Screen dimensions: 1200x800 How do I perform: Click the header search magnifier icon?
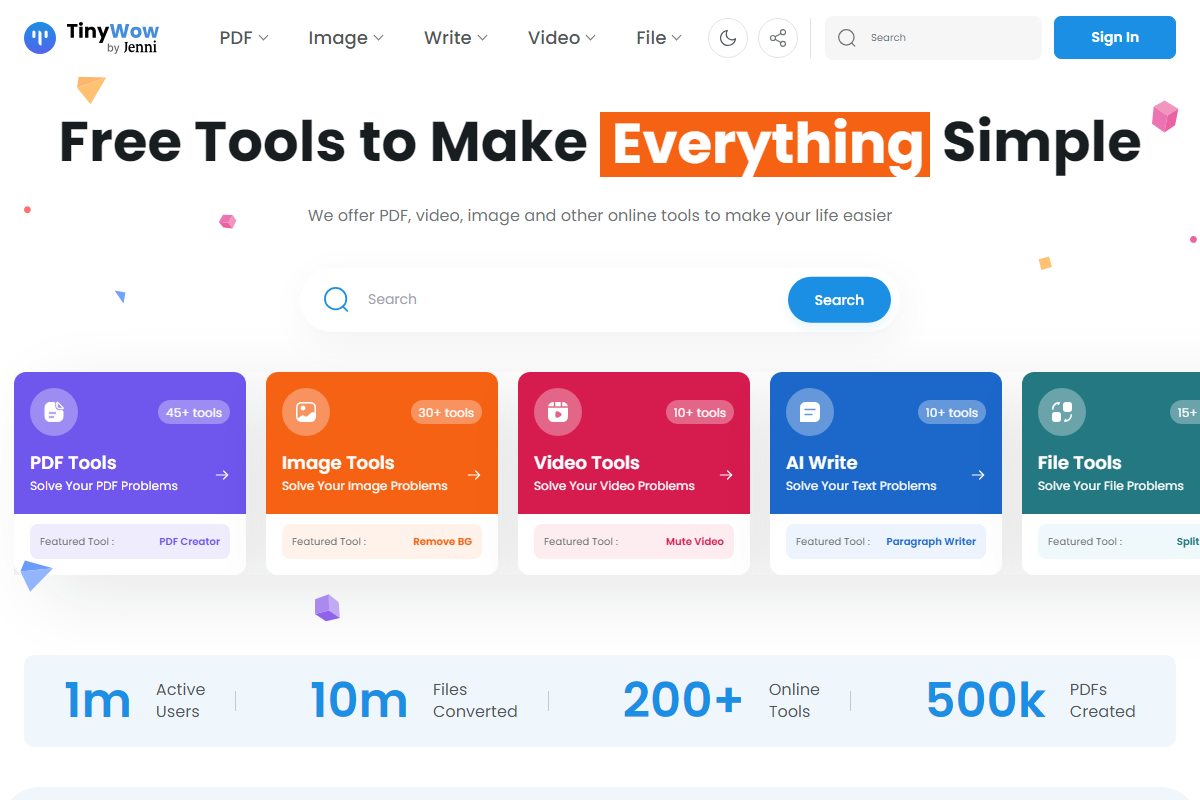(x=847, y=38)
